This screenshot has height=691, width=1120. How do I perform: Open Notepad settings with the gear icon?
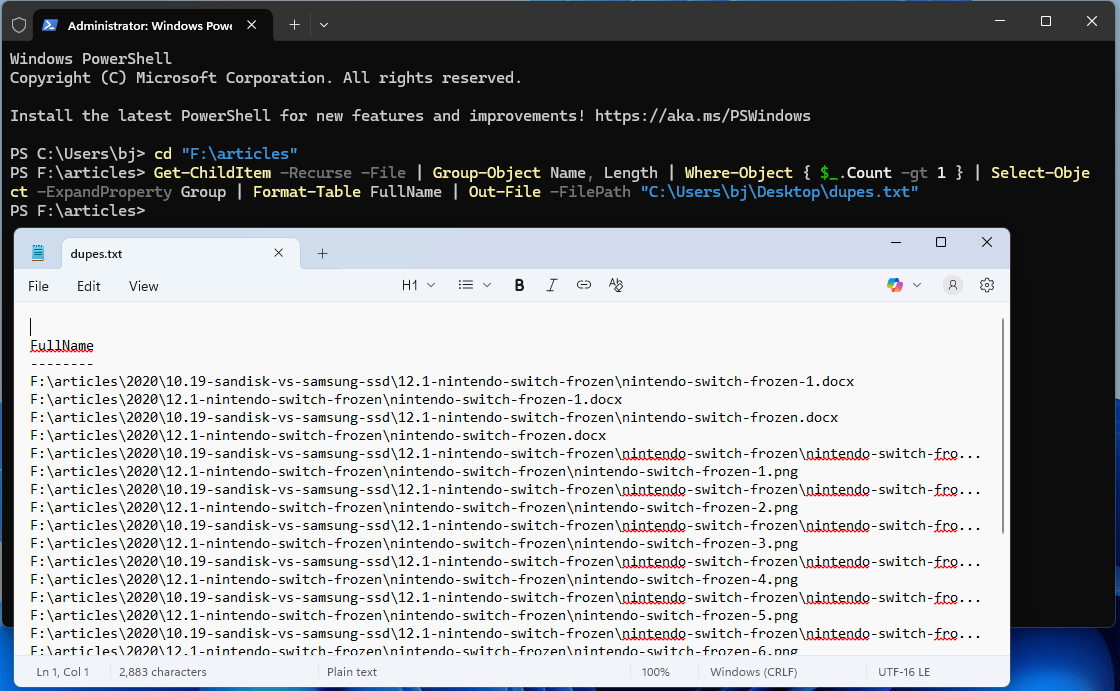tap(987, 285)
